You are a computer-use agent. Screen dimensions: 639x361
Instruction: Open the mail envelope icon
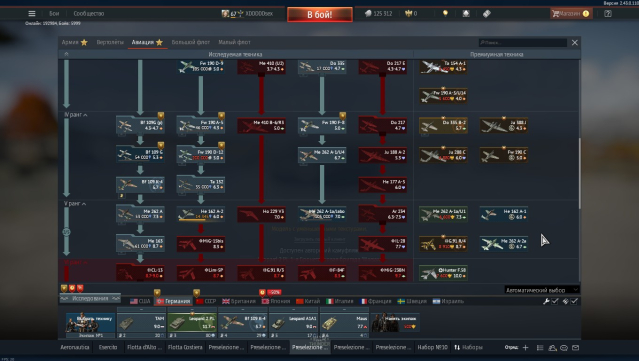coord(575,348)
